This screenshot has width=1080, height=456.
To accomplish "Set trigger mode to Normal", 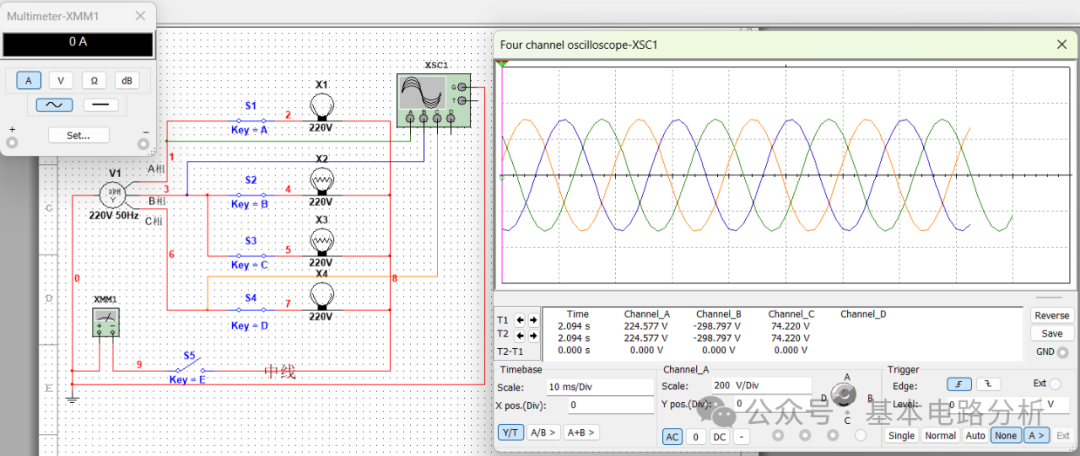I will tap(940, 435).
